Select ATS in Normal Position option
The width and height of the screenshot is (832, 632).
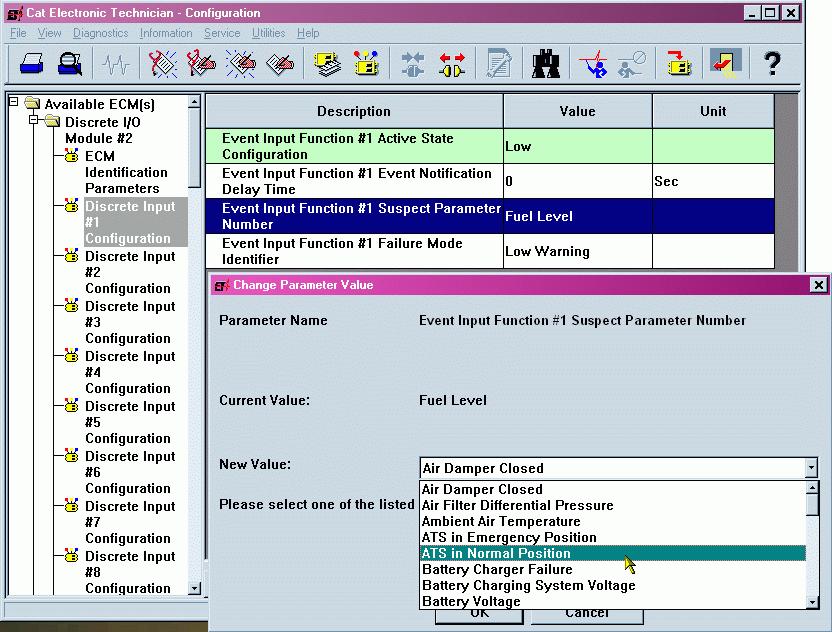(x=613, y=553)
